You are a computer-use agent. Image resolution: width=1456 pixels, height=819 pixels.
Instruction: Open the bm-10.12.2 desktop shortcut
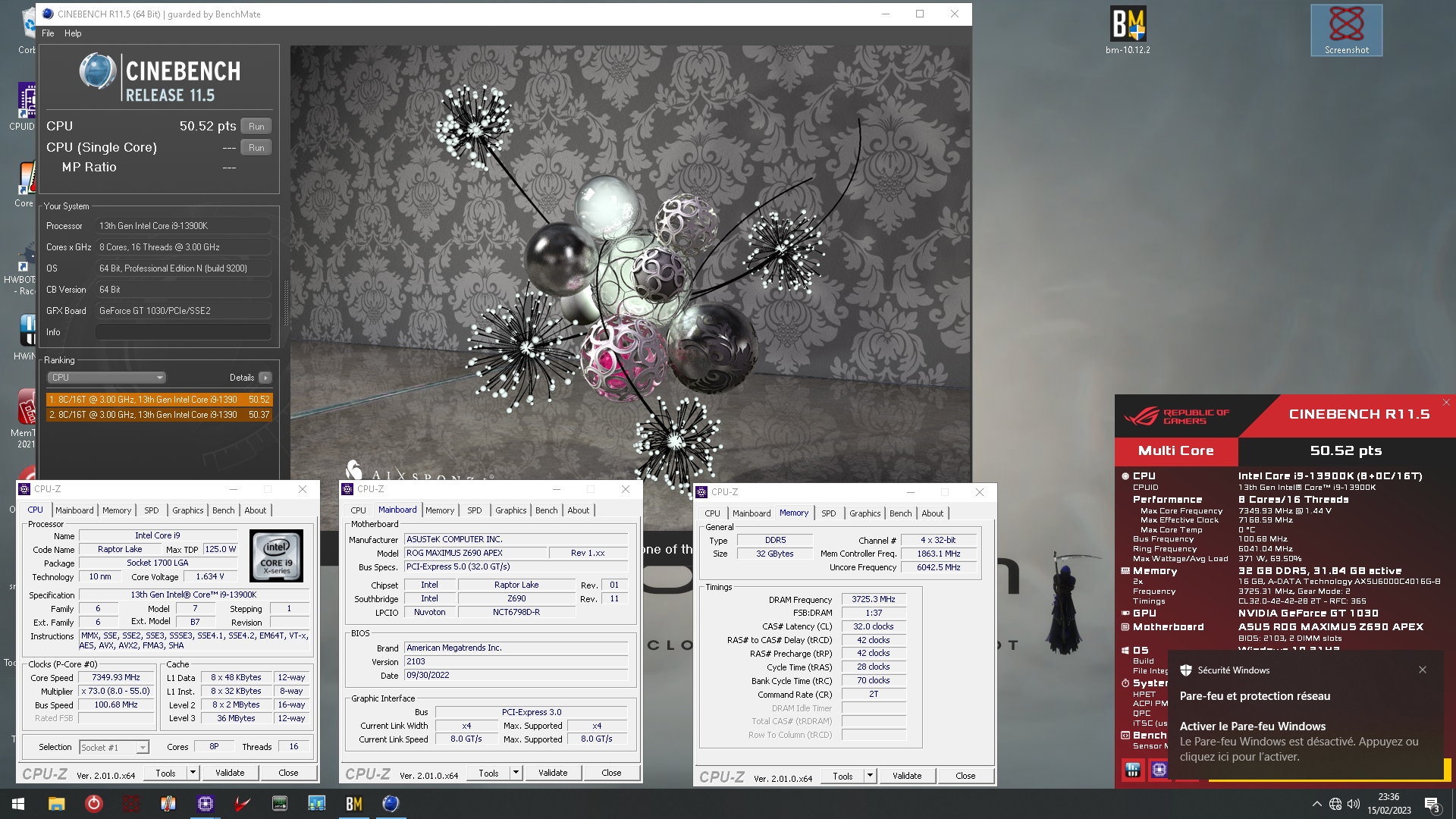[x=1128, y=30]
